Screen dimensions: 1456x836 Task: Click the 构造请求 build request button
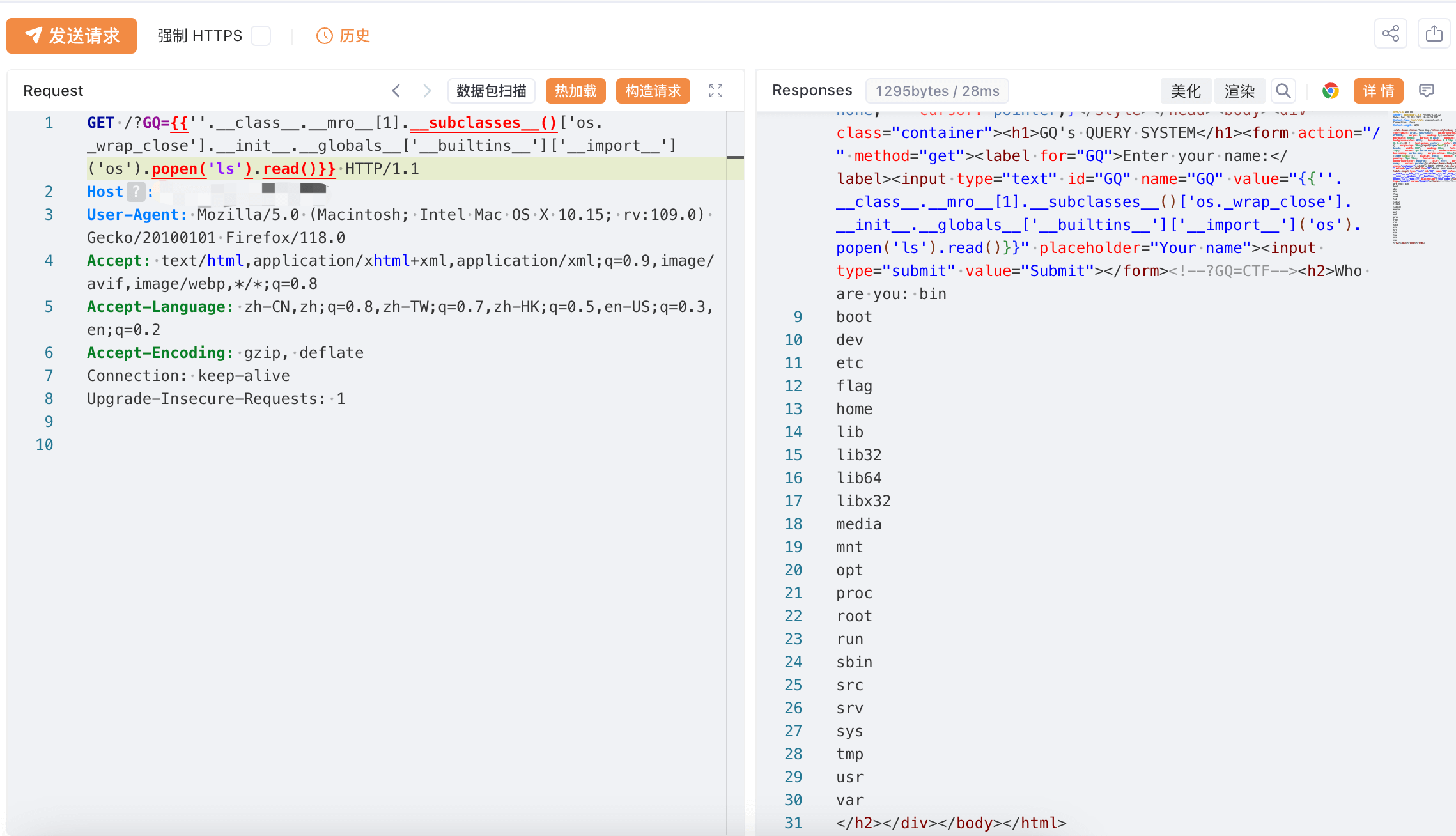(653, 91)
